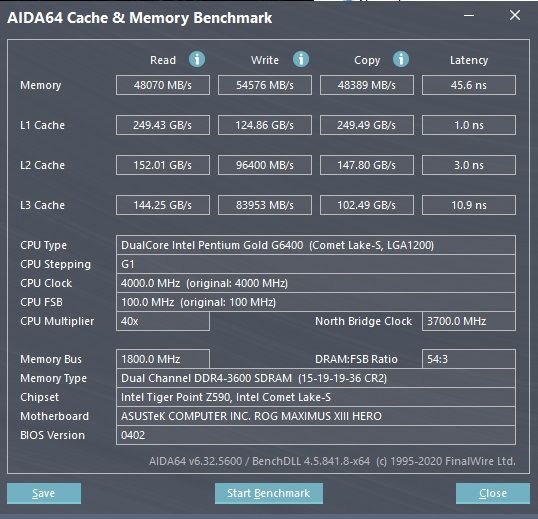Screen dimensions: 538x519
Task: Close window with the title bar X
Action: tap(515, 15)
